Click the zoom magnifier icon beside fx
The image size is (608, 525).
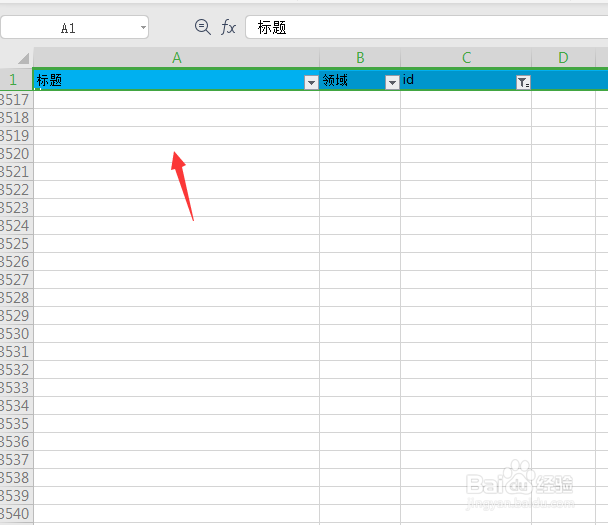(202, 27)
